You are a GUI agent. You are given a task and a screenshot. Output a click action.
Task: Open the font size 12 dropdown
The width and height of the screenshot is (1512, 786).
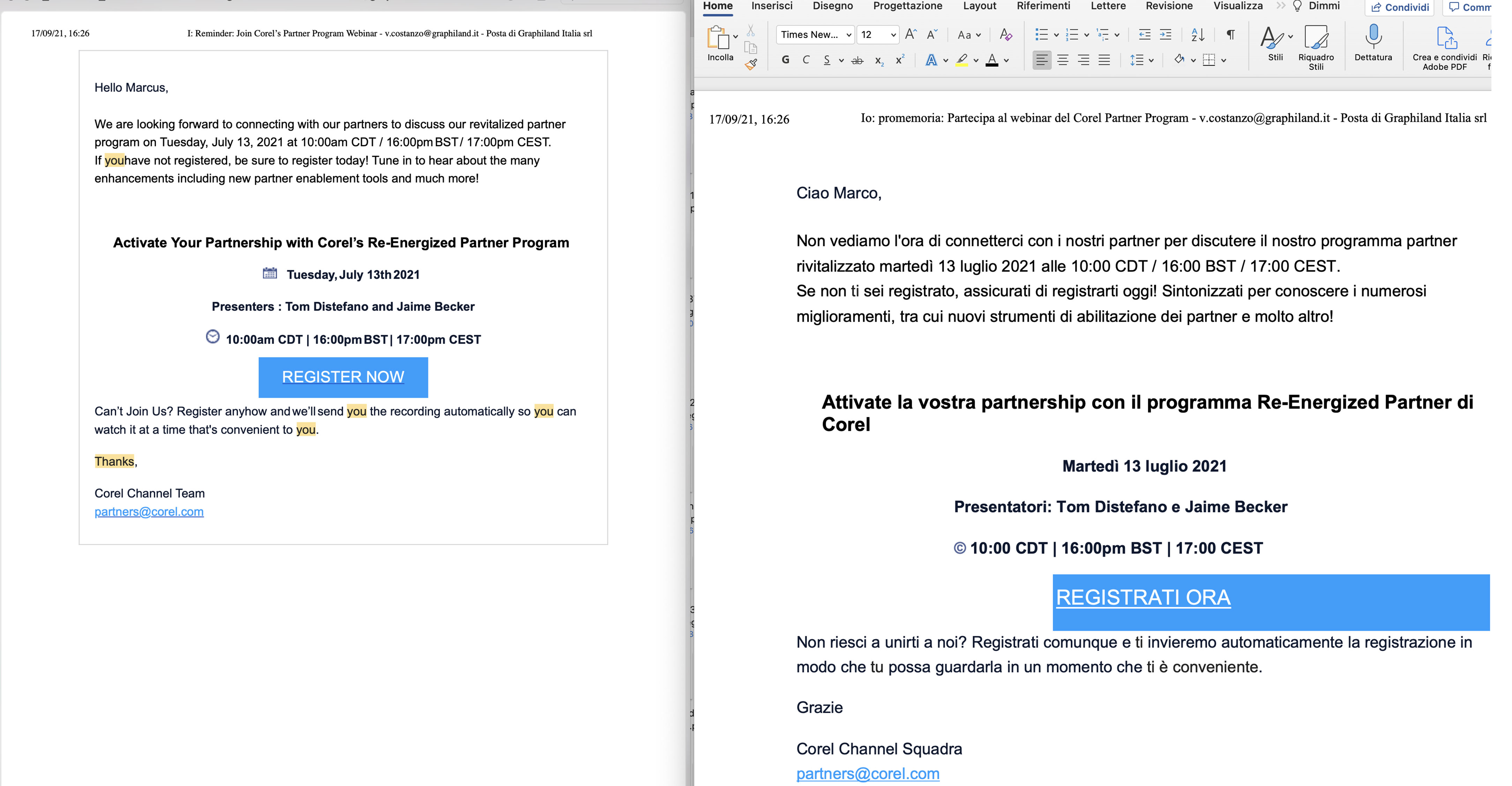pyautogui.click(x=877, y=35)
